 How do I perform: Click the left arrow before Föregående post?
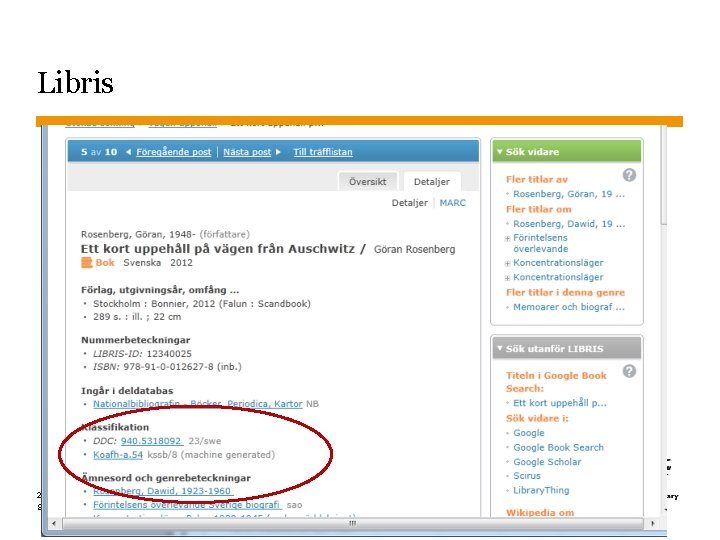pos(129,152)
